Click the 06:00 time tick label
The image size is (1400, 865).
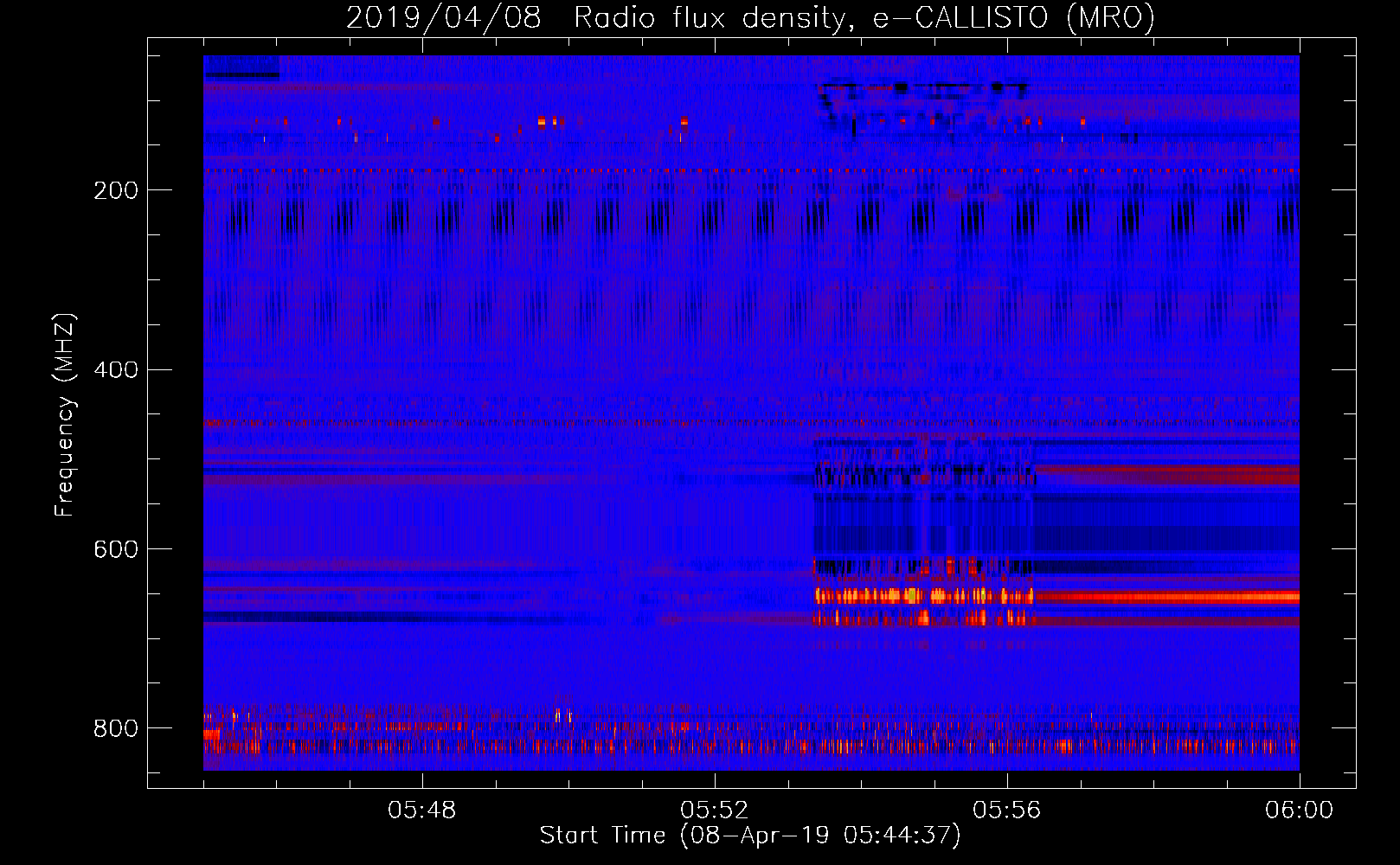click(x=1300, y=811)
